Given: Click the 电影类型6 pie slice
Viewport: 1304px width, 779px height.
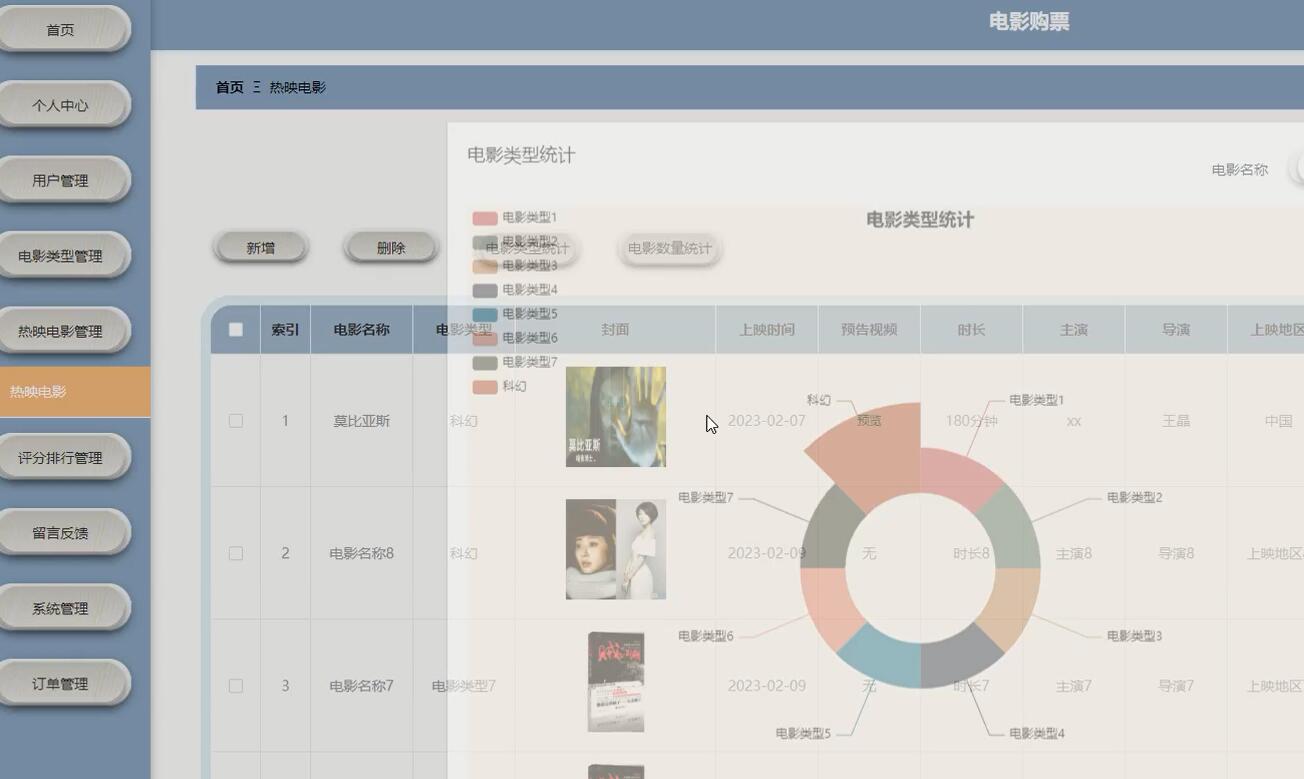Looking at the screenshot, I should coord(829,607).
